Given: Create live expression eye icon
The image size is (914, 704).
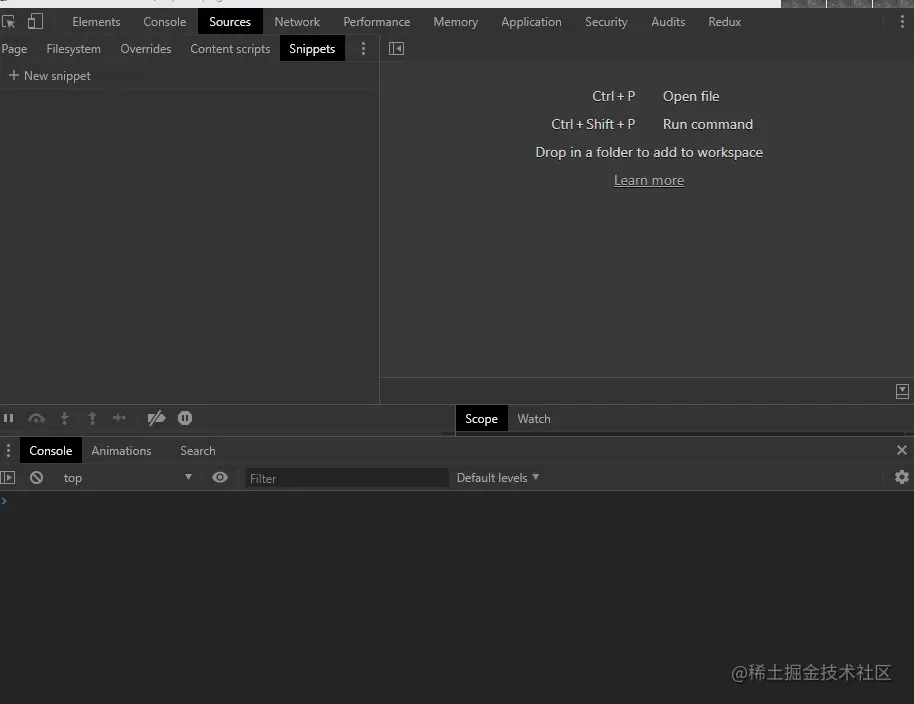Looking at the screenshot, I should tap(220, 478).
